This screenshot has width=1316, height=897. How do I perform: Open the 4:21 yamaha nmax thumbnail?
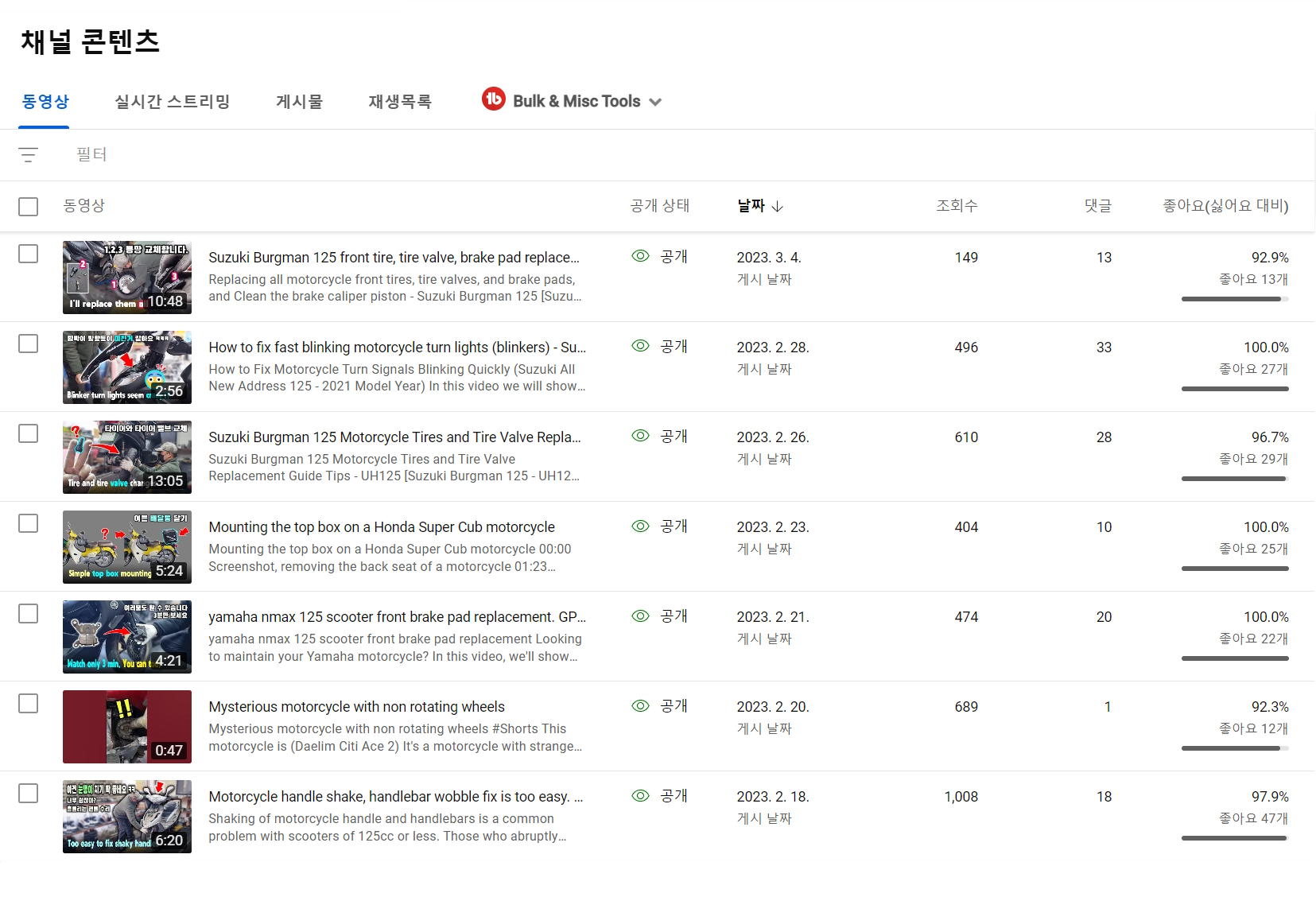point(127,637)
